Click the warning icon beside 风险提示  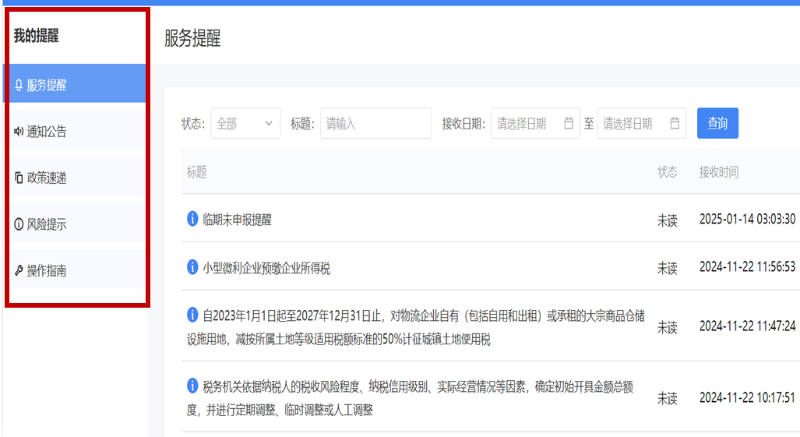click(18, 224)
